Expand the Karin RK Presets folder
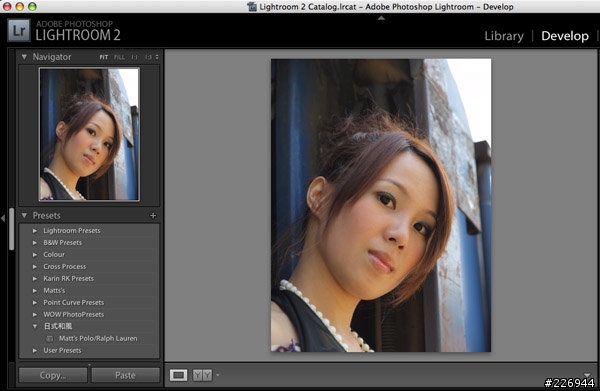The image size is (600, 391). pyautogui.click(x=35, y=279)
